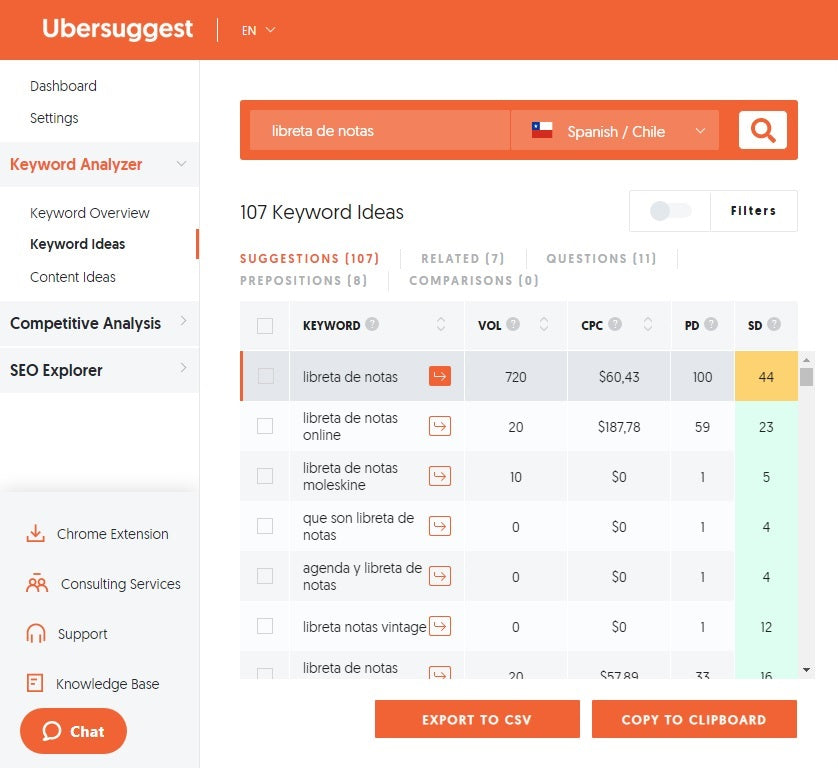Click EXPORT TO CSV button
This screenshot has height=768, width=838.
[x=477, y=719]
